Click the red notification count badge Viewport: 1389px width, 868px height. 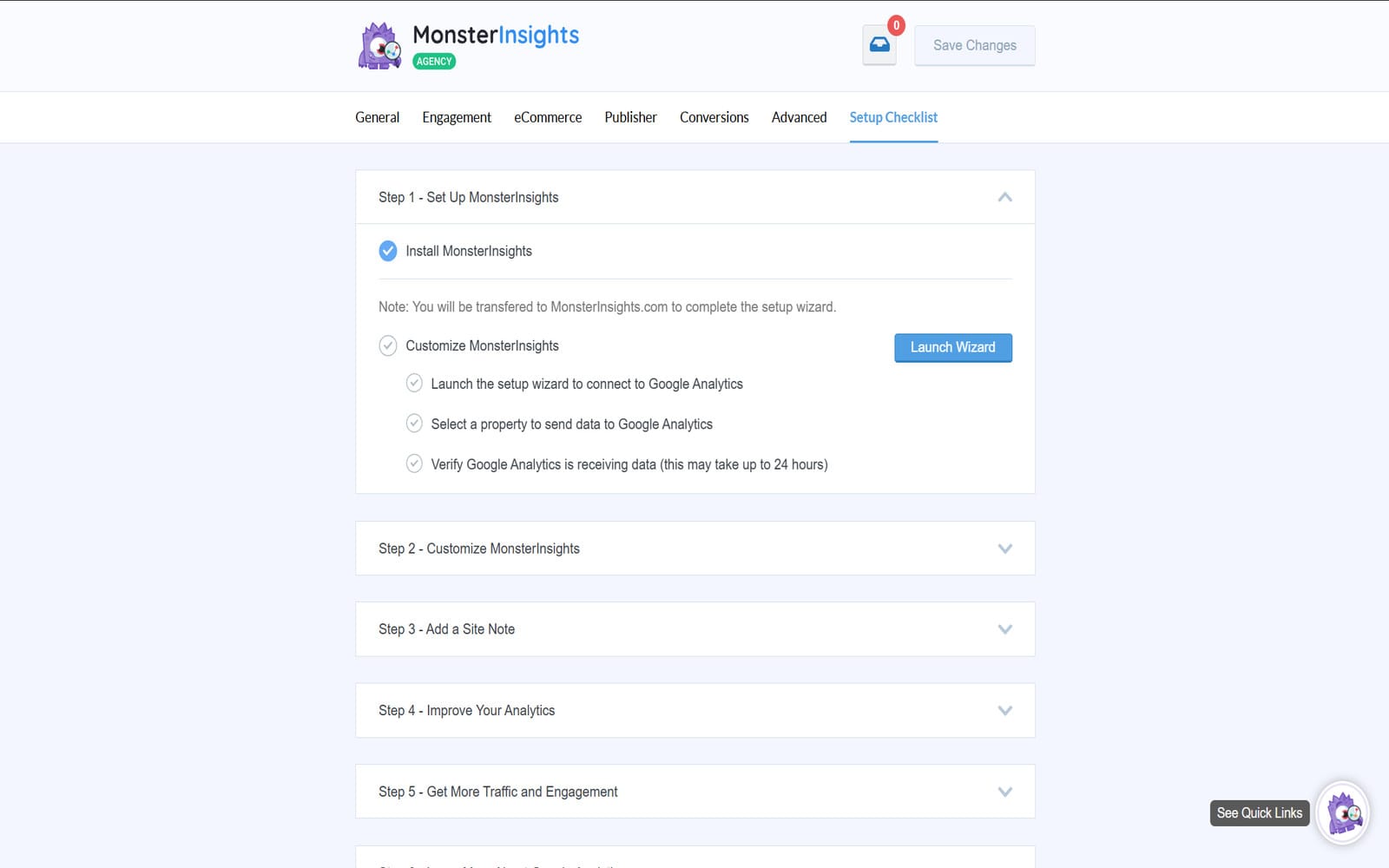click(x=896, y=25)
